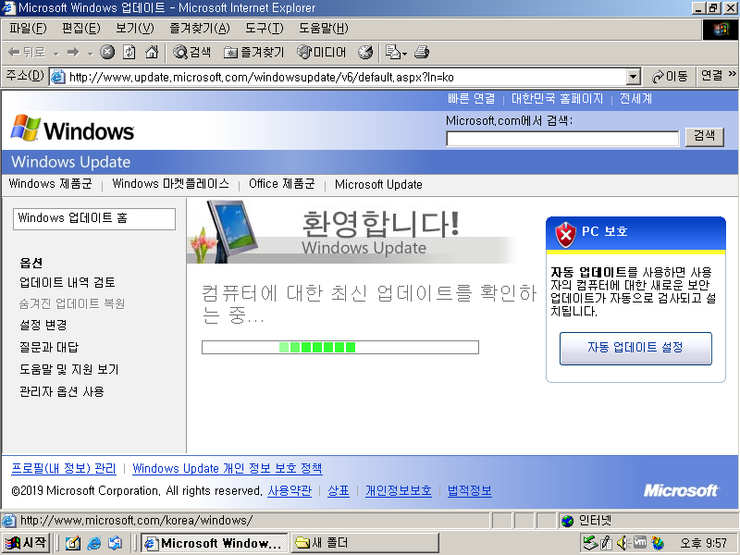The height and width of the screenshot is (555, 740).
Task: Click the 이동 go button
Action: coord(669,76)
